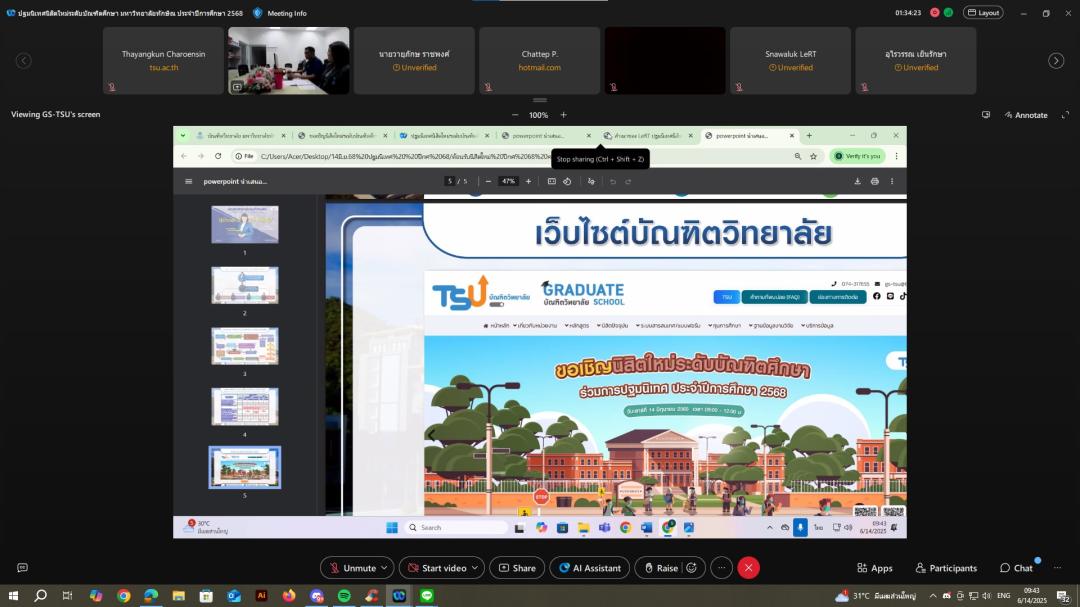Zoom in the shared content view
Screen dimensions: 1080x607
[563, 115]
